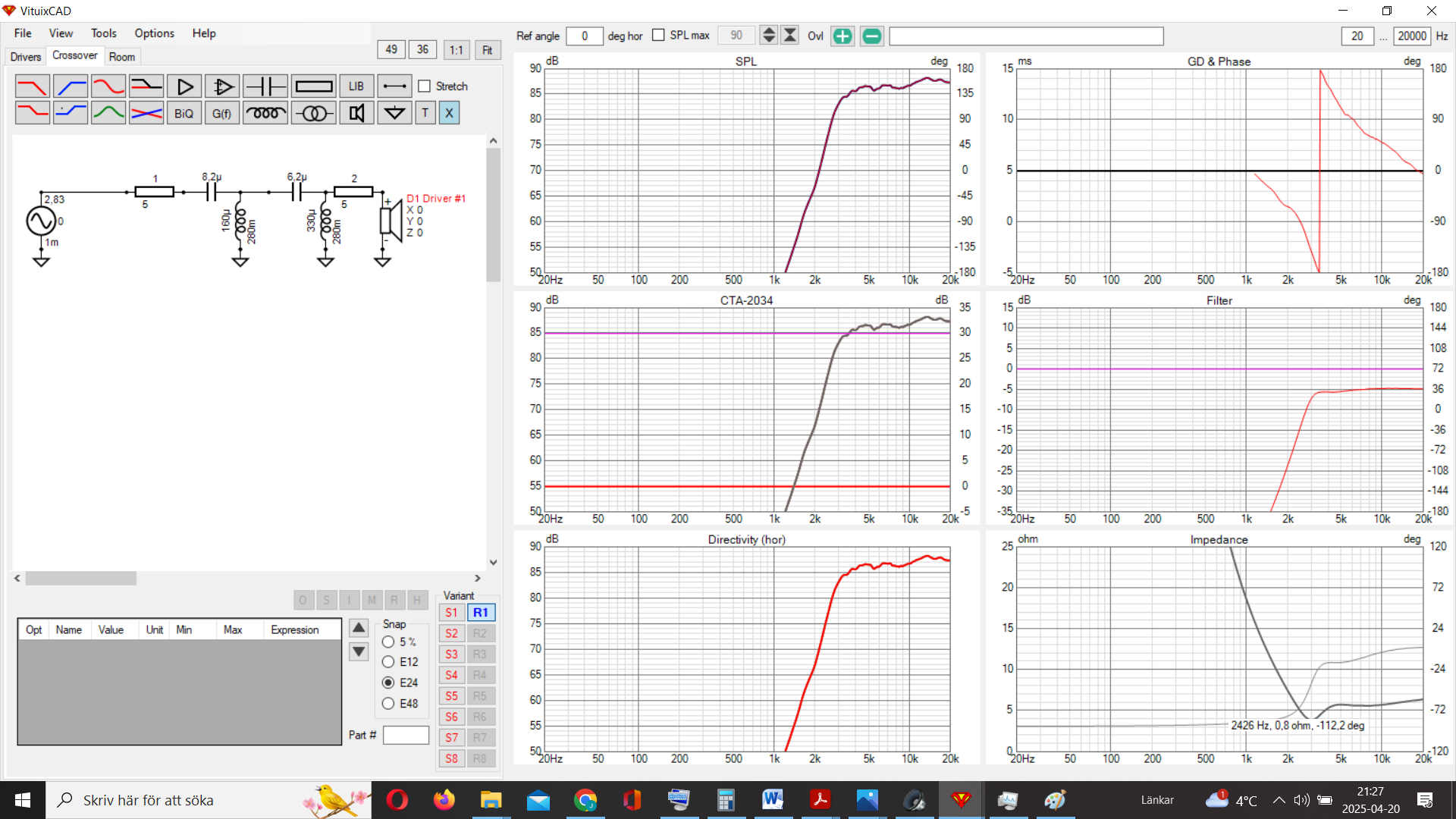Activate the R1 variant toggle

481,613
